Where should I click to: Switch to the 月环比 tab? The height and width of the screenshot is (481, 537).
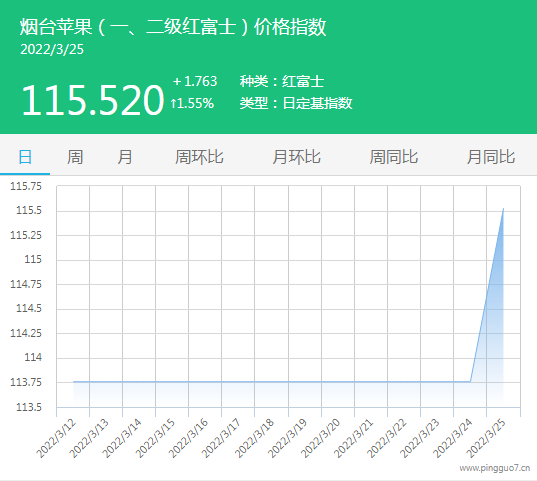[x=296, y=157]
